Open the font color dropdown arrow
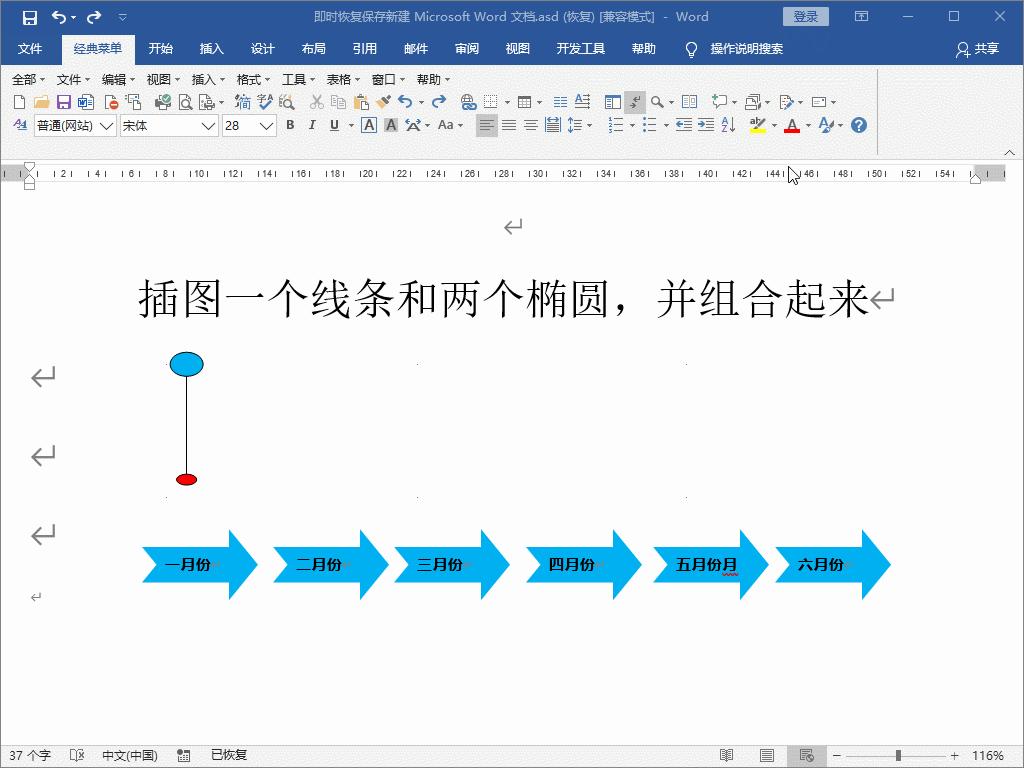Image resolution: width=1024 pixels, height=768 pixels. [806, 124]
